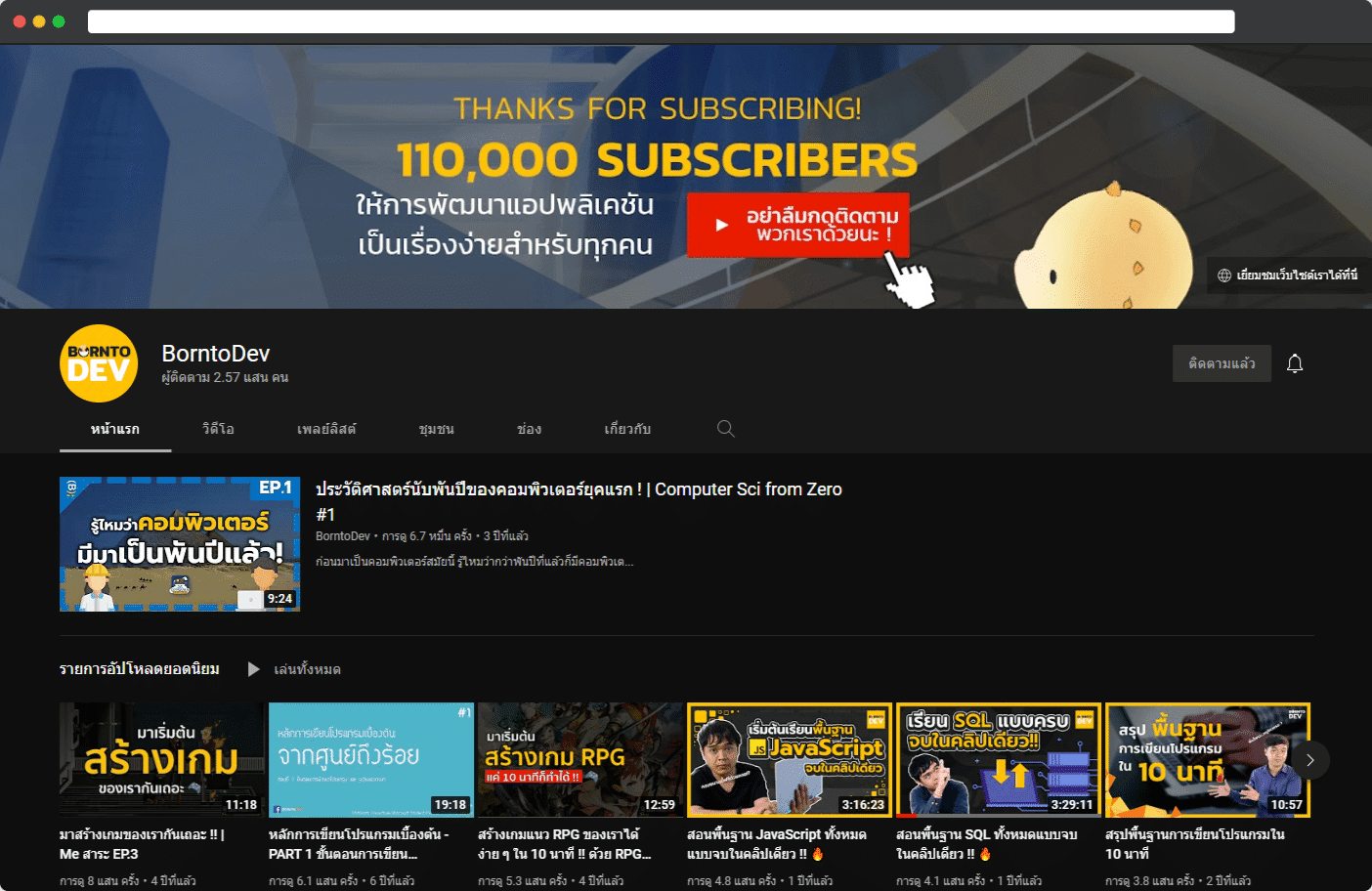Open the เกี่ยวกับ about tab
The width and height of the screenshot is (1372, 891).
[x=627, y=429]
